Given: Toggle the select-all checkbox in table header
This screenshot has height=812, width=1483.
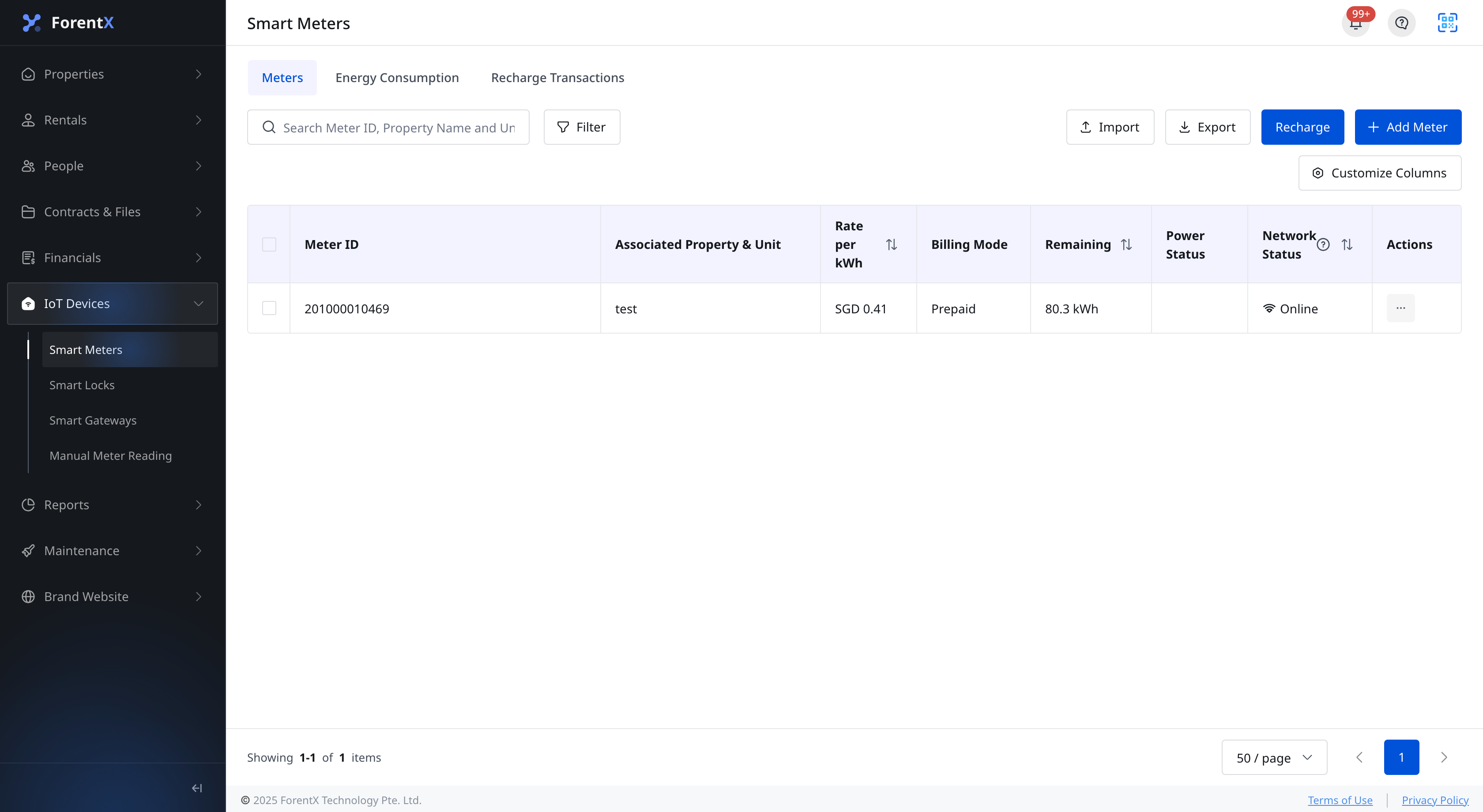Looking at the screenshot, I should 269,244.
